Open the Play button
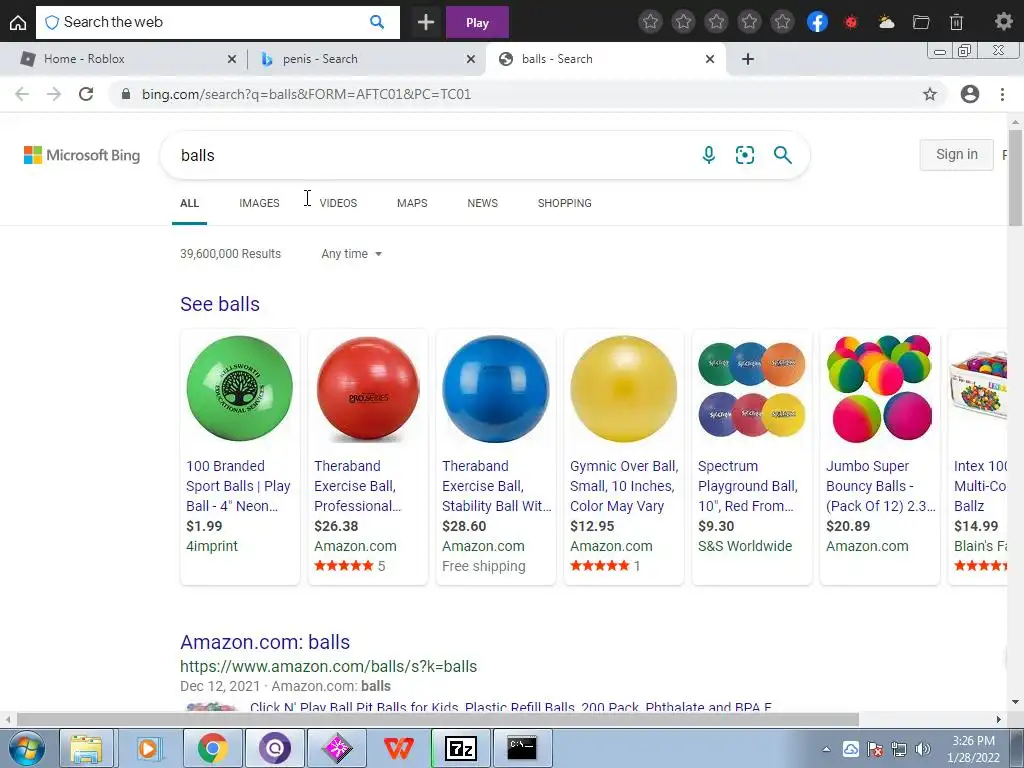1024x768 pixels. pos(477,22)
